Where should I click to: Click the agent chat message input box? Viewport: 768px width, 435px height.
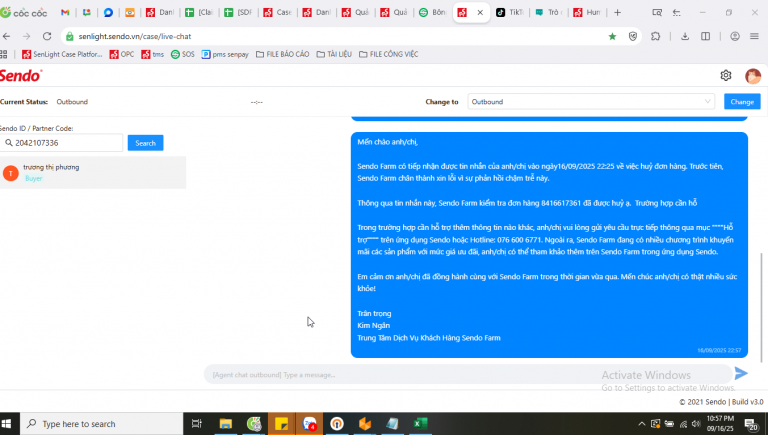(x=468, y=375)
